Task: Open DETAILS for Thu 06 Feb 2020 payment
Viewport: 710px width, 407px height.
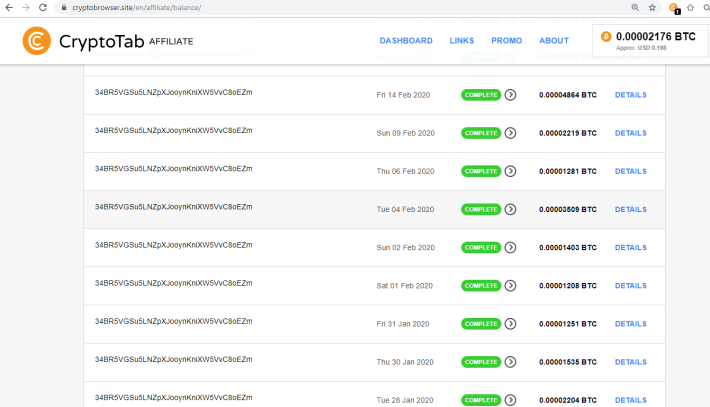Action: click(630, 171)
